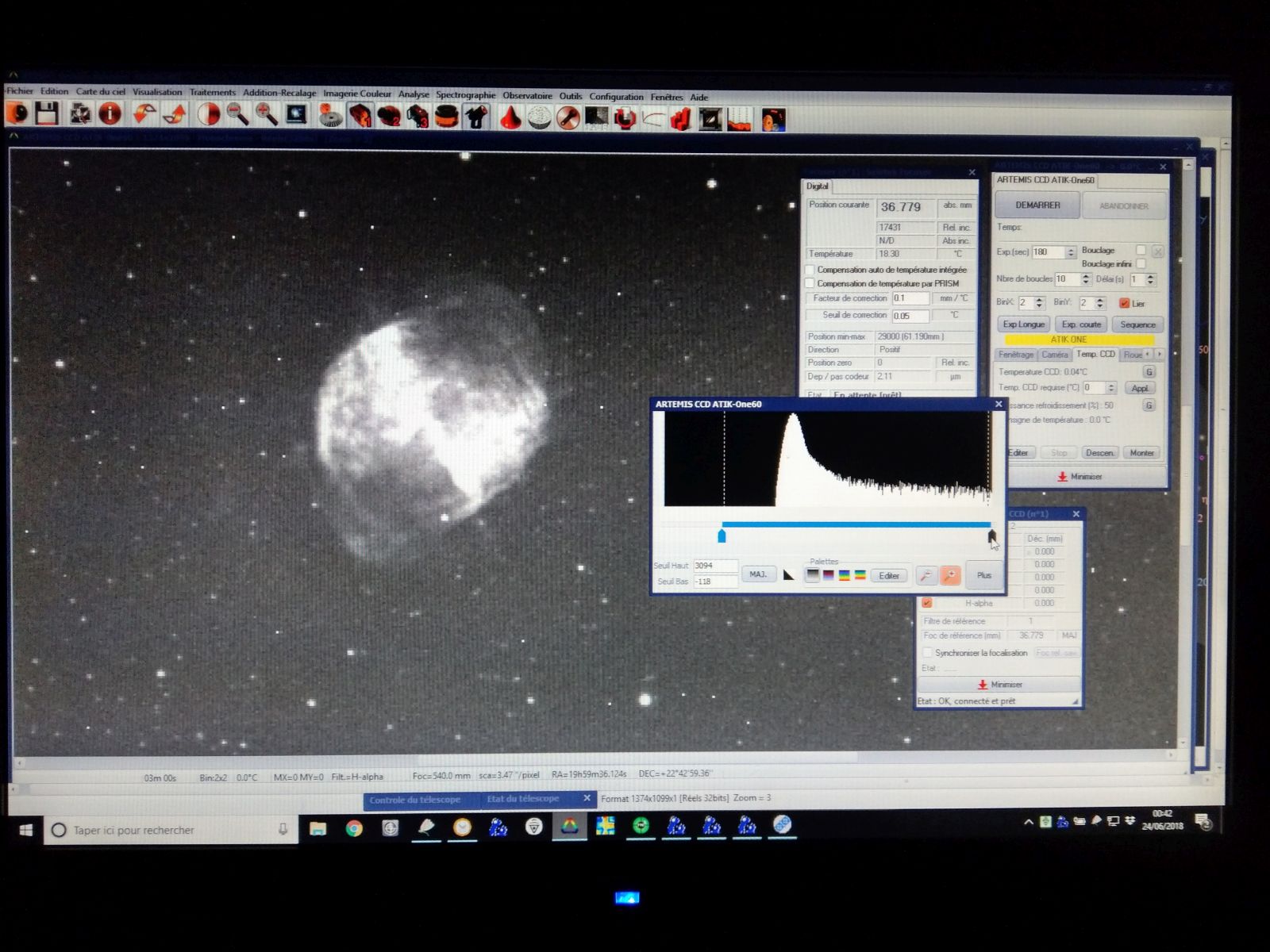Screen dimensions: 1270x952
Task: Click the DEMARRER button
Action: coord(1037,205)
